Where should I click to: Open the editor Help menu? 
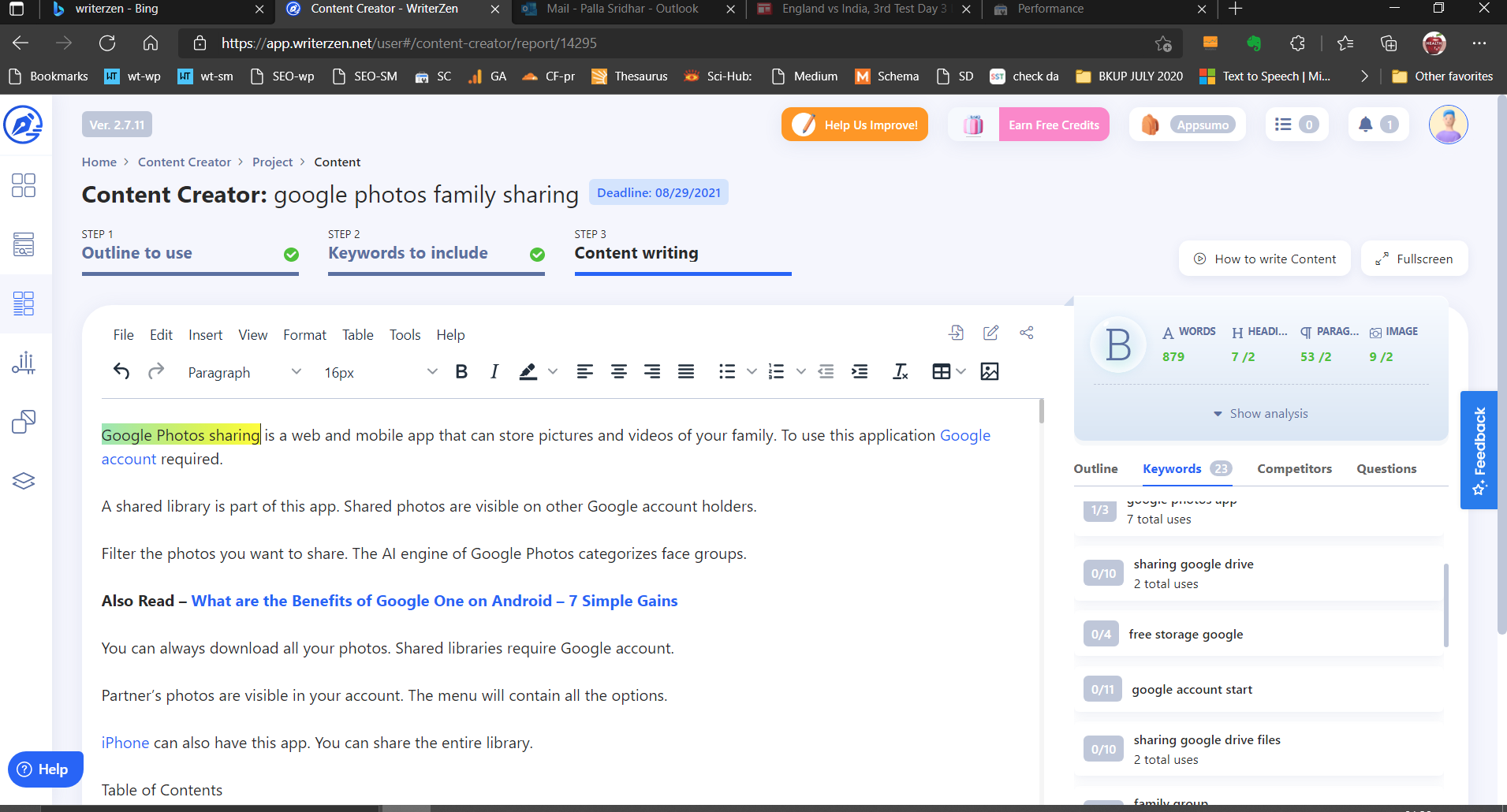[450, 335]
